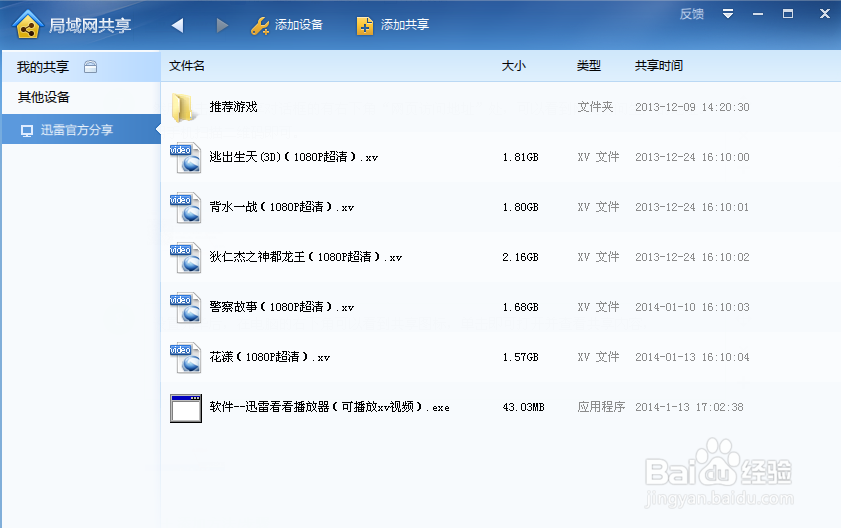
Task: Select file 软件--迅雷看看播放器(可播放xv视频).exe
Action: click(329, 407)
